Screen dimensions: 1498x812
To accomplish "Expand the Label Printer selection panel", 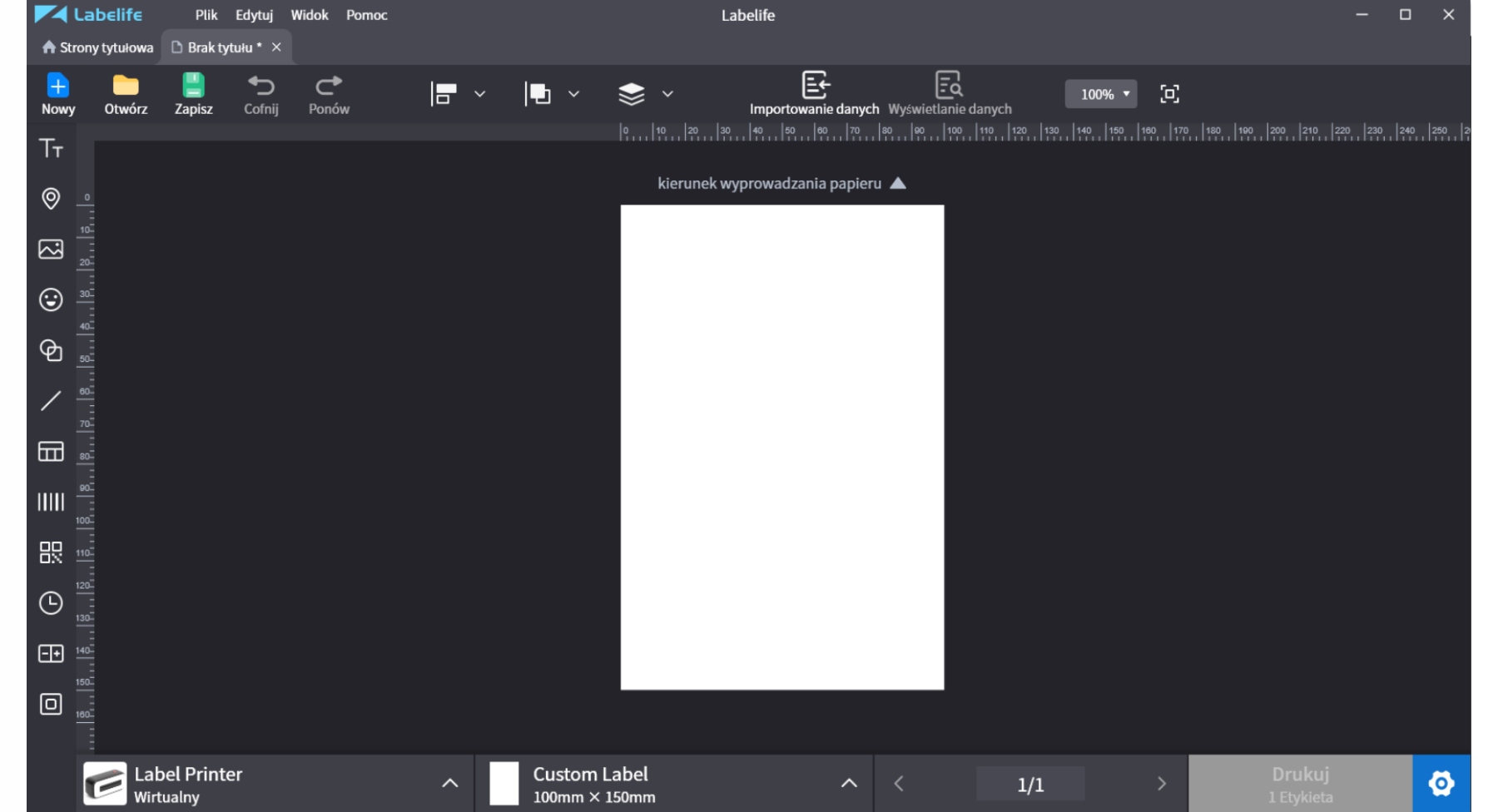I will (449, 783).
